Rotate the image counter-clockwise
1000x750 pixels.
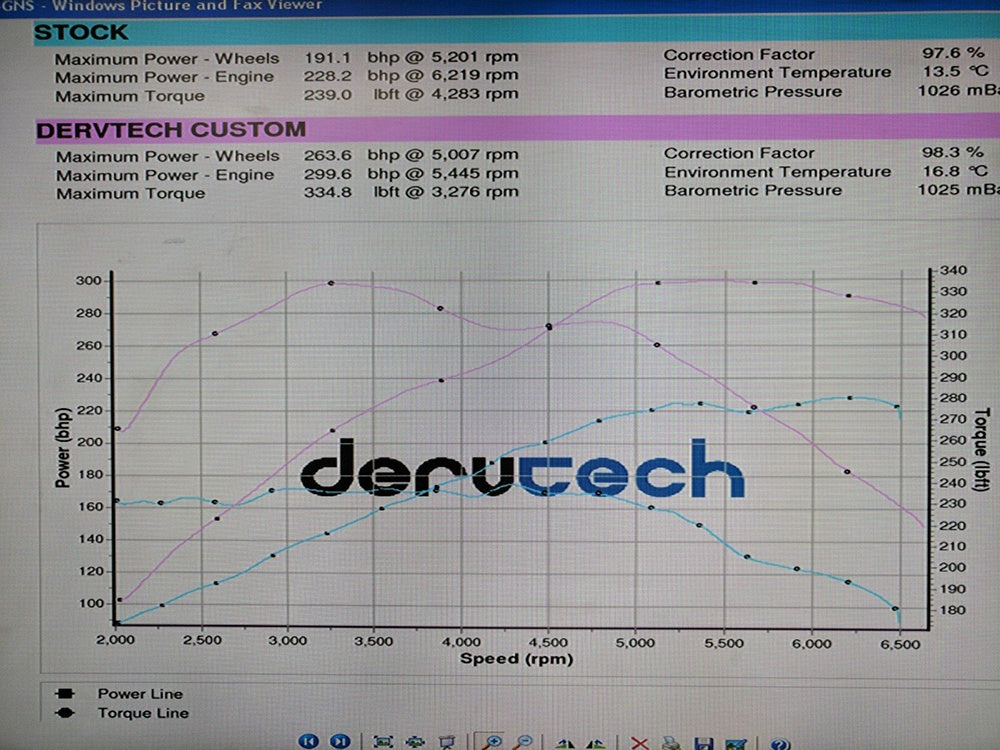point(596,741)
